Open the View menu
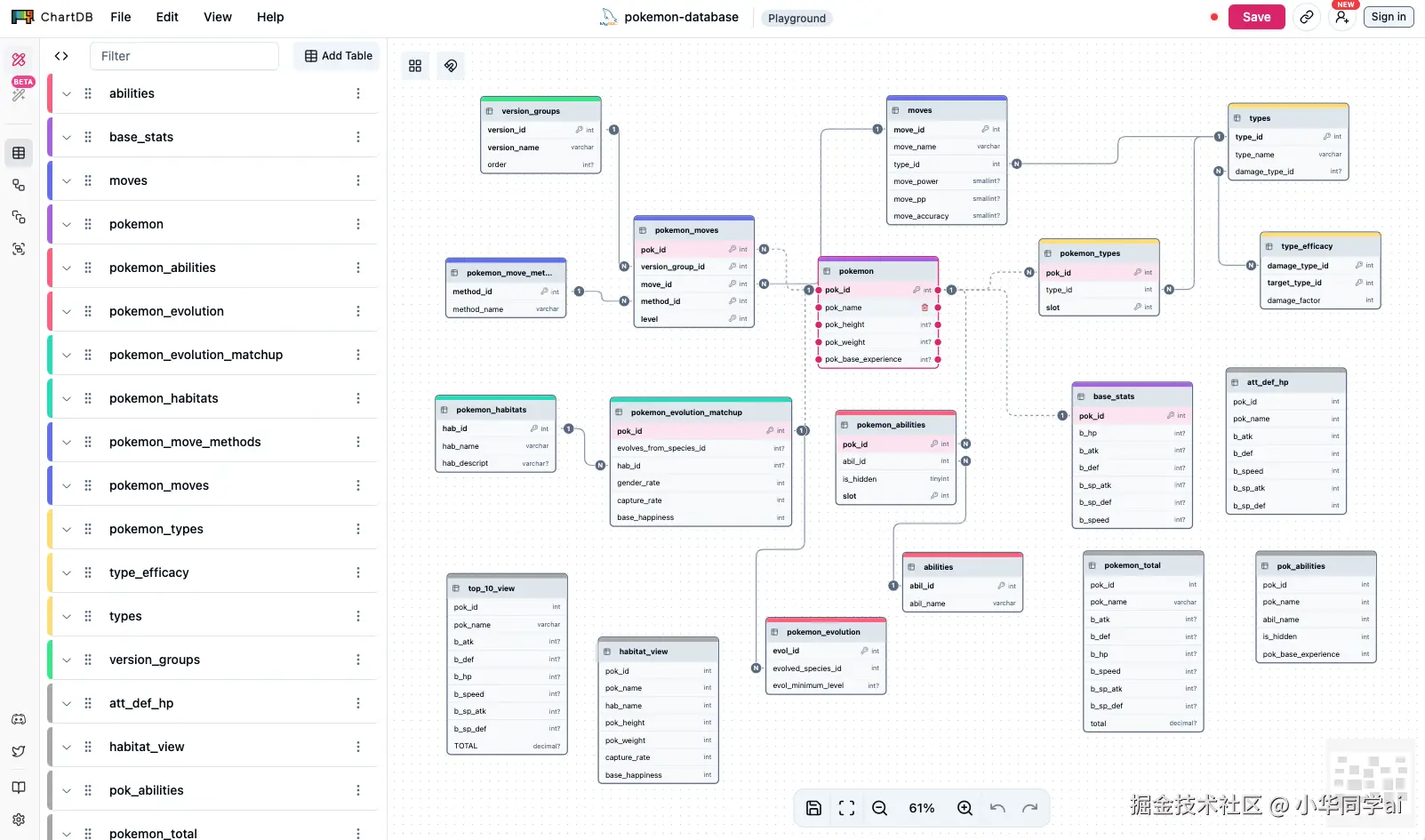This screenshot has width=1425, height=840. [218, 17]
